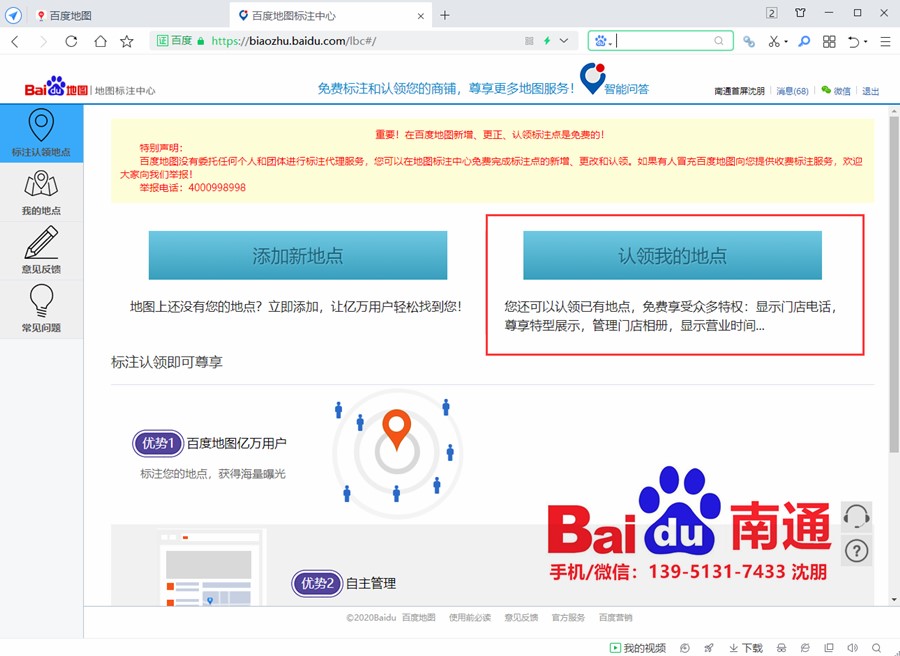Click the undo arrow toolbar icon

point(854,41)
